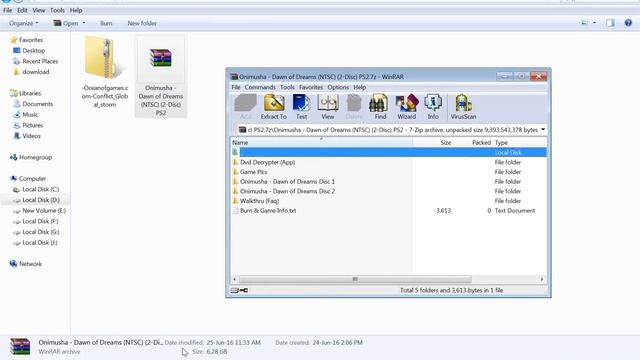Image resolution: width=640 pixels, height=360 pixels.
Task: Open WinRAR Options menu
Action: point(338,87)
